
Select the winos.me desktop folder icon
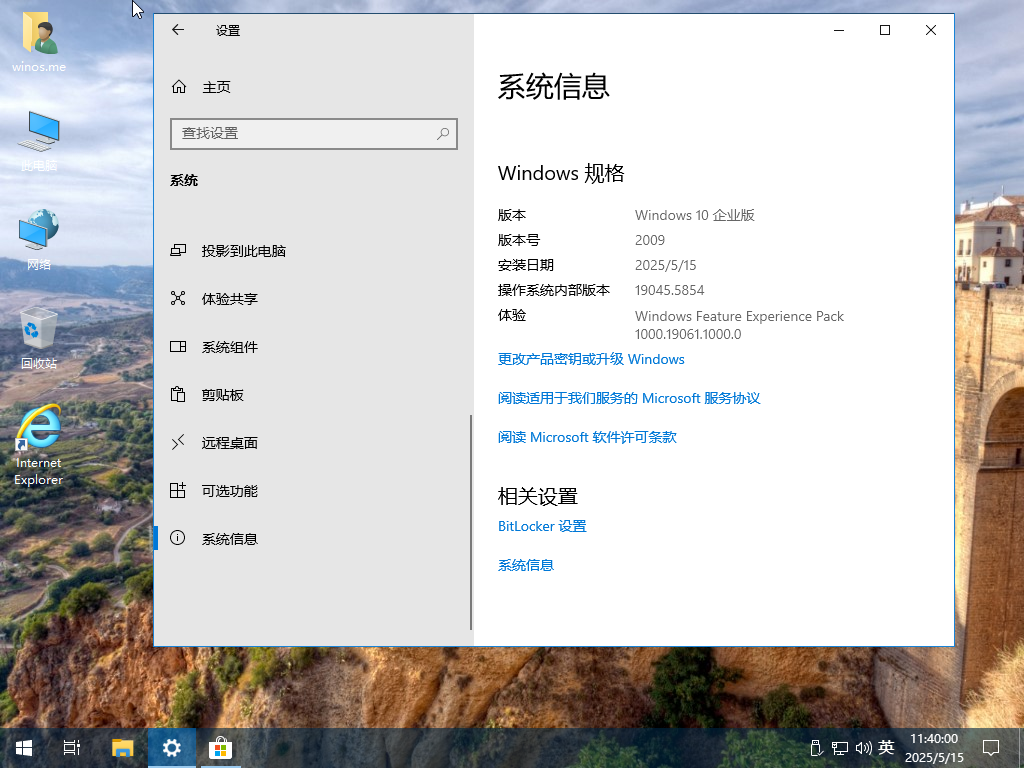point(39,42)
